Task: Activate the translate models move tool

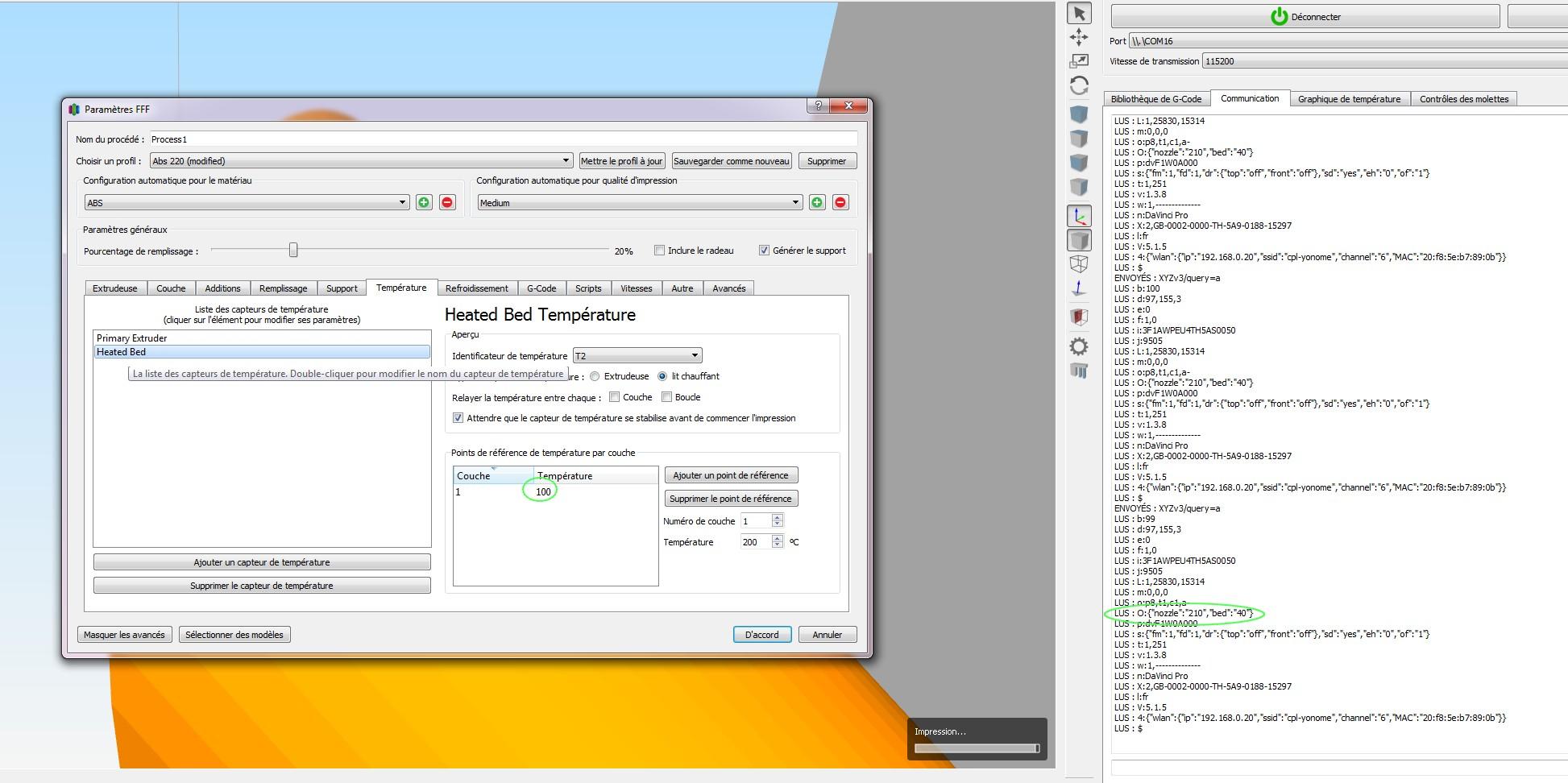Action: (1079, 37)
